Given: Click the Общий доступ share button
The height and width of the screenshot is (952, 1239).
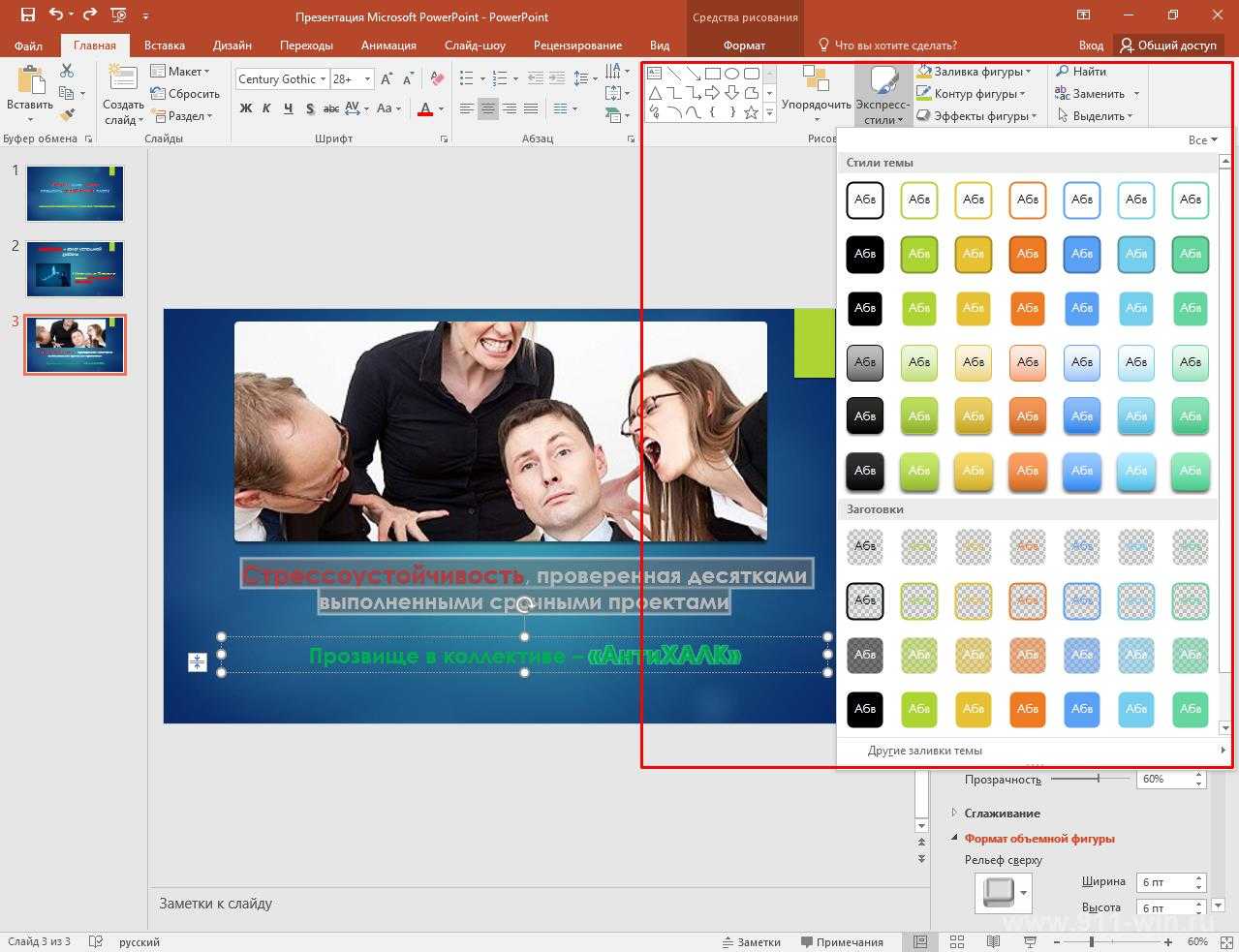Looking at the screenshot, I should [1167, 46].
